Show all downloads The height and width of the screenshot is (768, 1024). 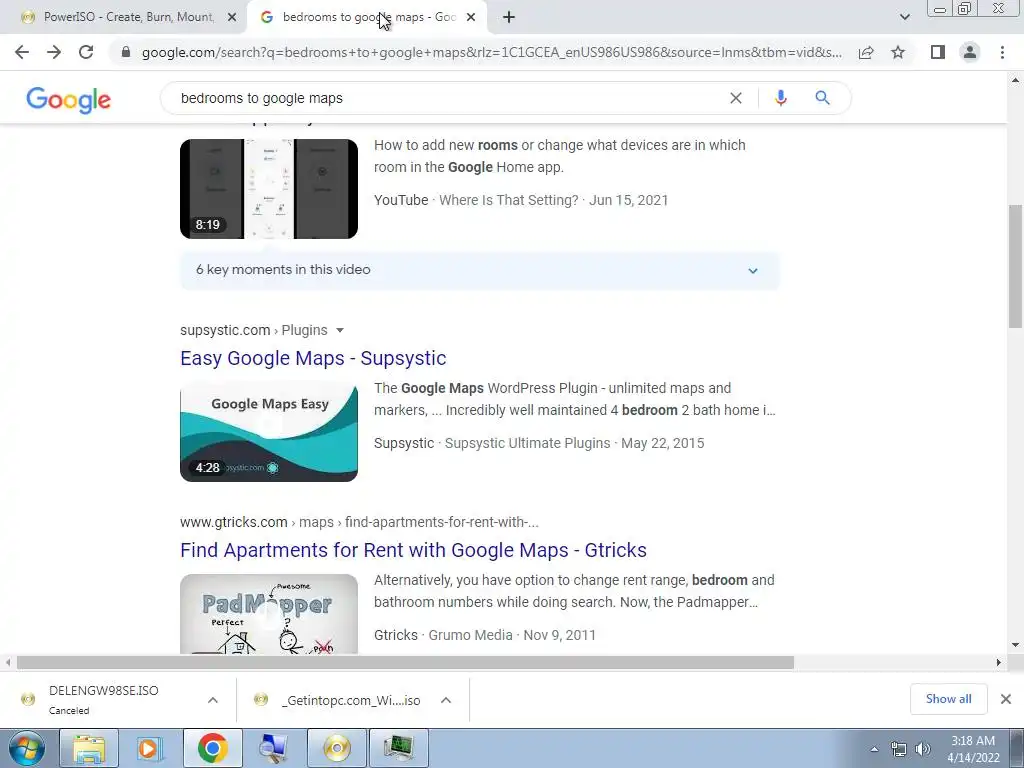(948, 699)
